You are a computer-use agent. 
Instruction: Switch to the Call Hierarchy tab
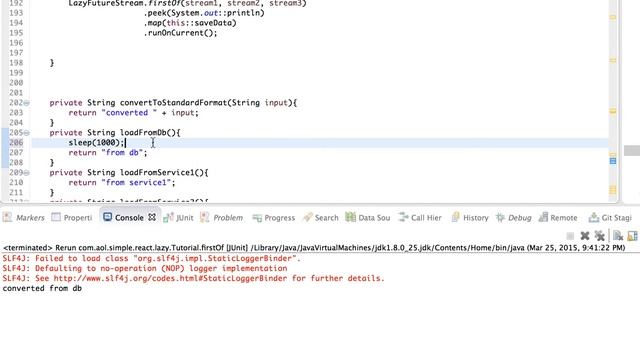420,218
